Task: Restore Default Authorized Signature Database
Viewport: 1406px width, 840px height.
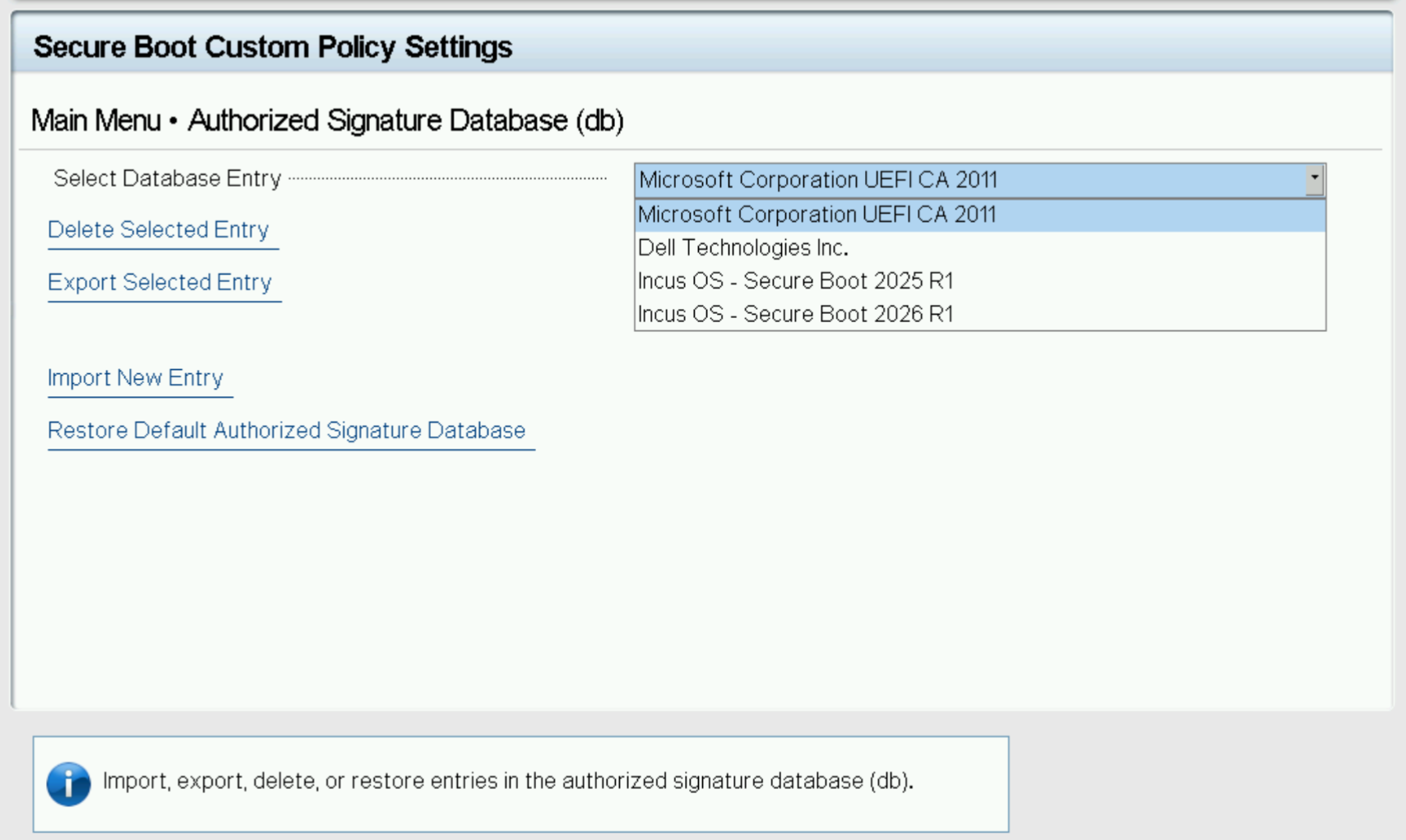Action: tap(286, 431)
